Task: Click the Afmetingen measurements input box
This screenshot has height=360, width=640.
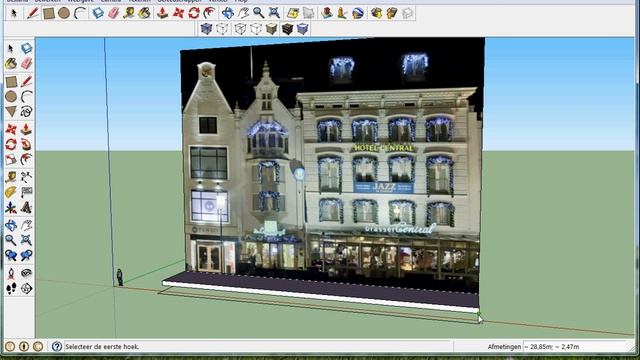Action: [x=576, y=347]
